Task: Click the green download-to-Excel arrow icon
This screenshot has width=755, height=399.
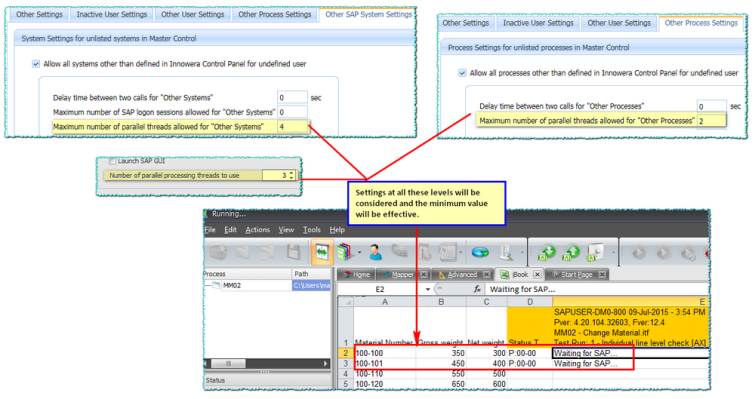Action: click(547, 252)
